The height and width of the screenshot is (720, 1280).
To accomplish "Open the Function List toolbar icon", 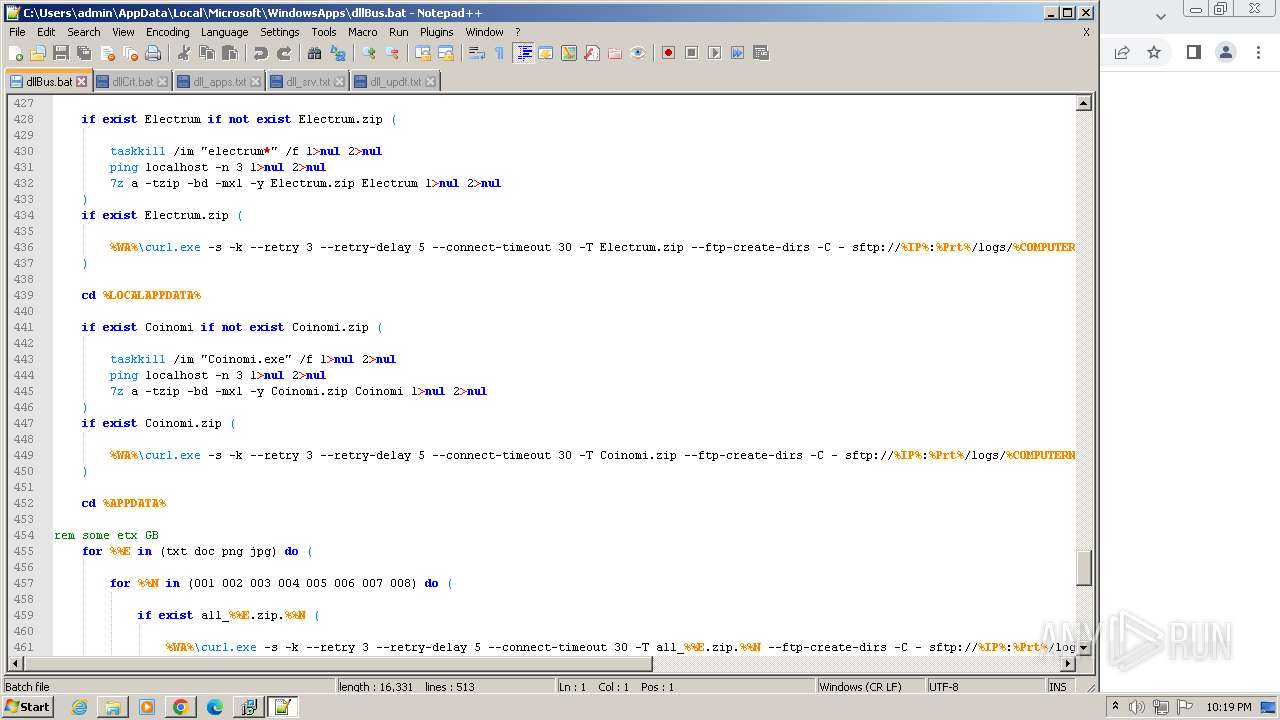I will click(x=592, y=53).
